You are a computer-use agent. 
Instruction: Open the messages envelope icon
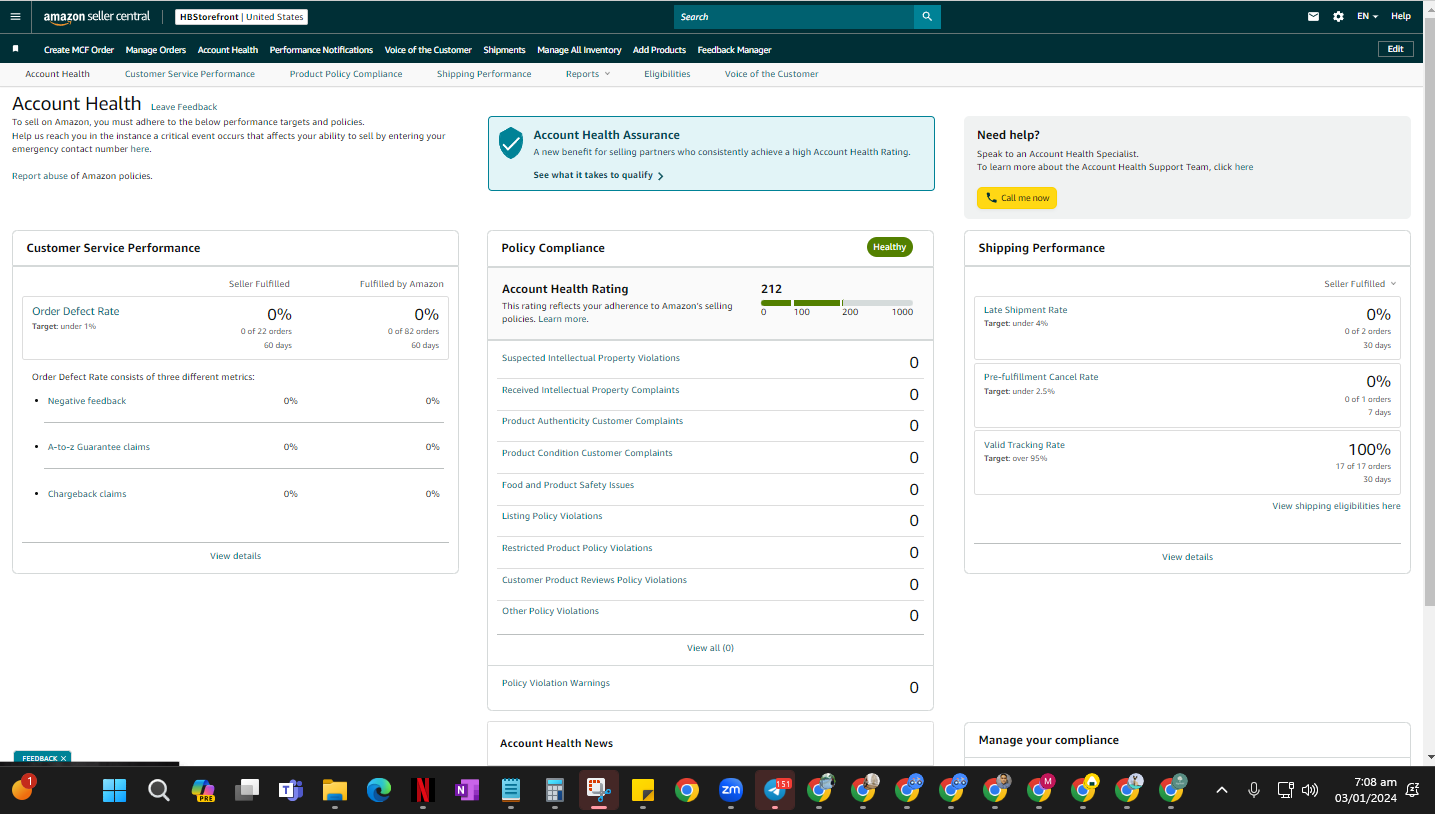point(1314,16)
